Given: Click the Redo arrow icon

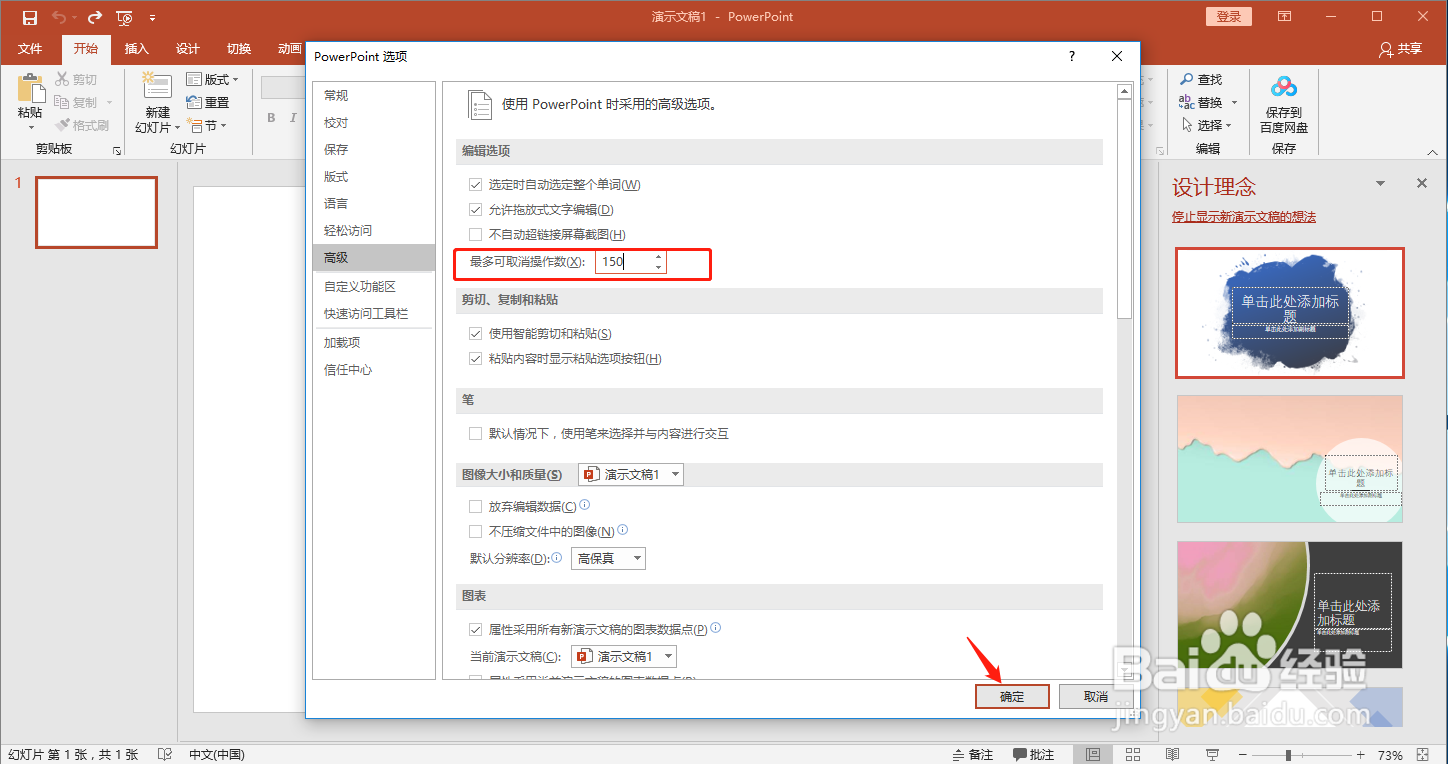Looking at the screenshot, I should [x=94, y=17].
